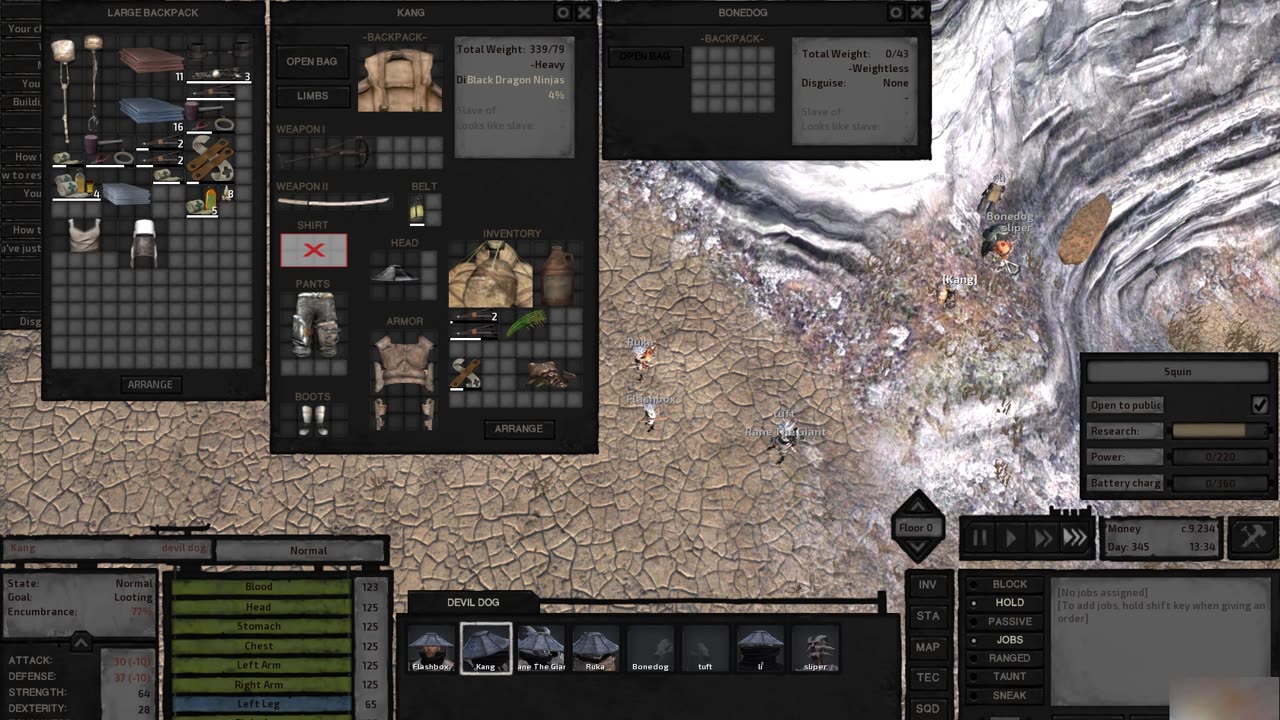The height and width of the screenshot is (720, 1280).
Task: Pick the brown fabric stack in Large Backpack
Action: (151, 59)
